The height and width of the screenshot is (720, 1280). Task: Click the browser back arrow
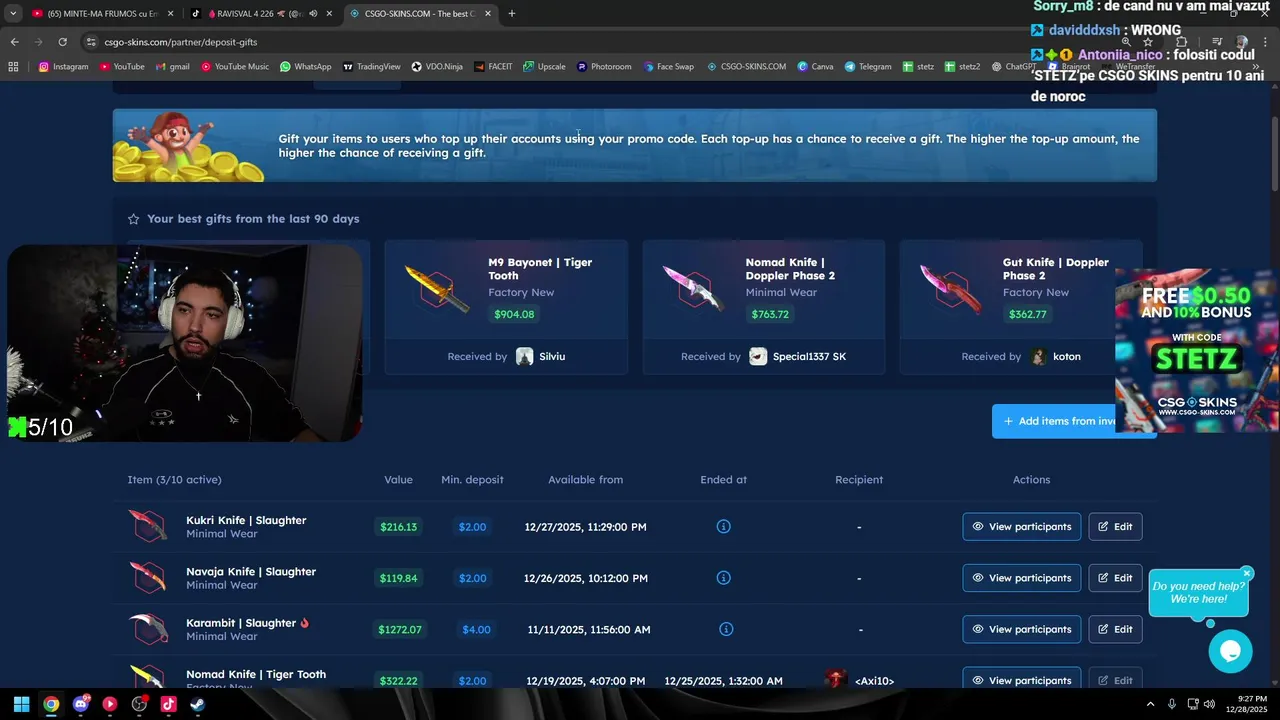coord(14,42)
